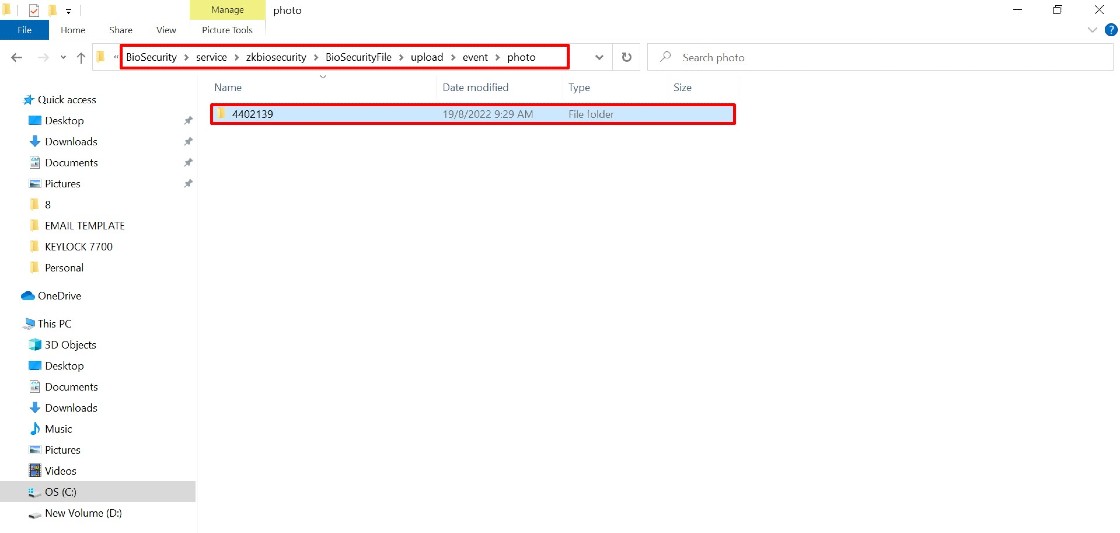Click service in the address breadcrumb
The image size is (1120, 533).
[211, 57]
